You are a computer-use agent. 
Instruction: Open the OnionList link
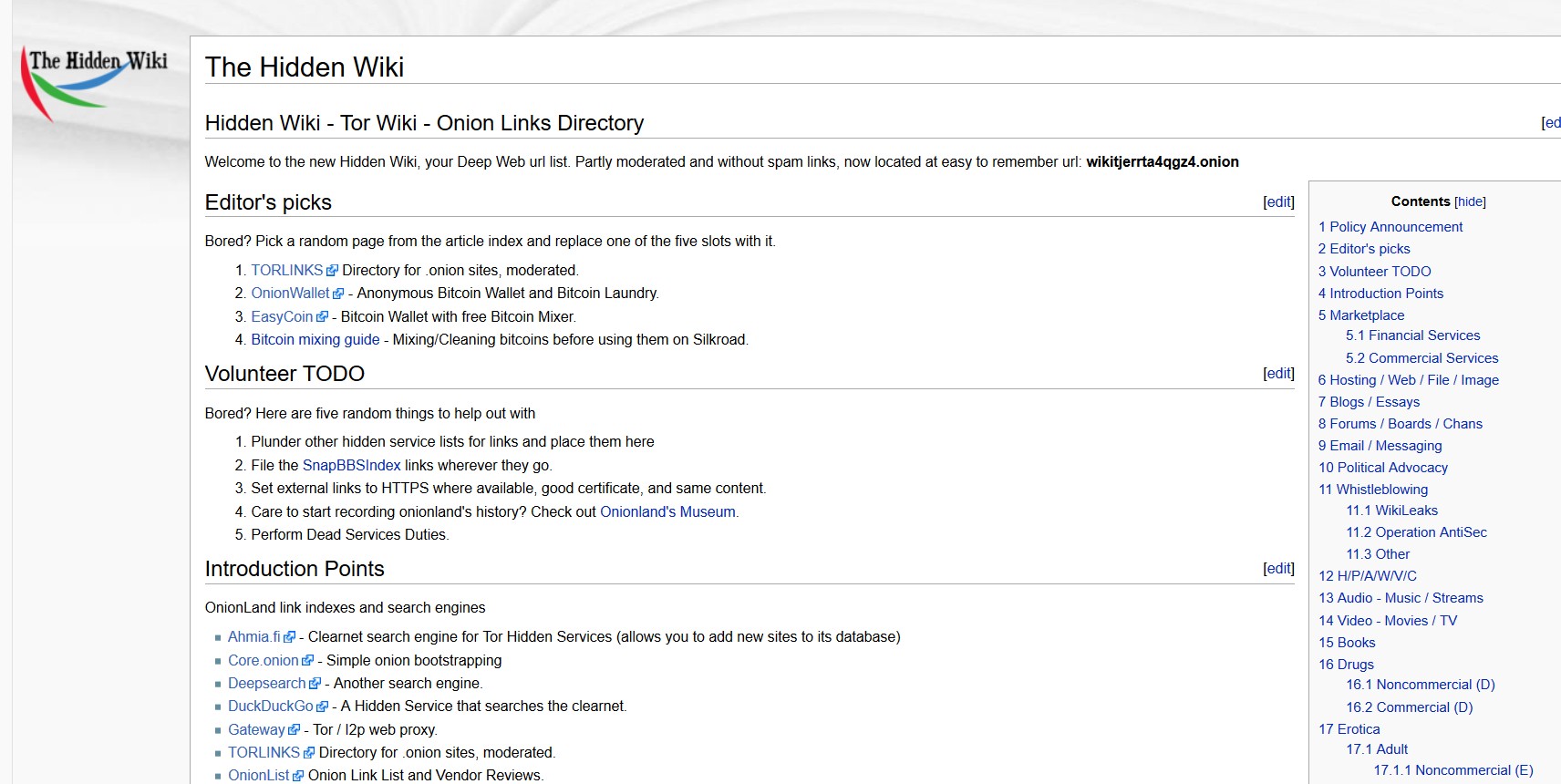click(259, 776)
